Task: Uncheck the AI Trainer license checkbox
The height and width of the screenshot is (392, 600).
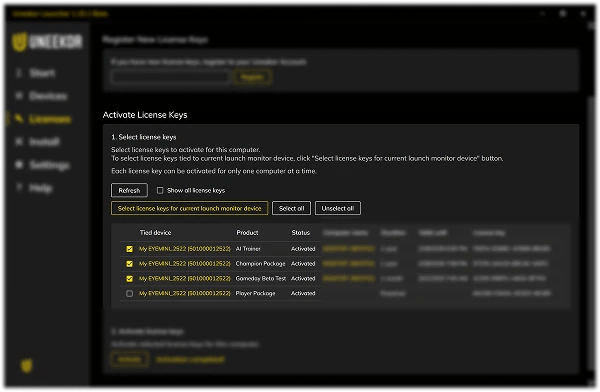Action: click(129, 249)
